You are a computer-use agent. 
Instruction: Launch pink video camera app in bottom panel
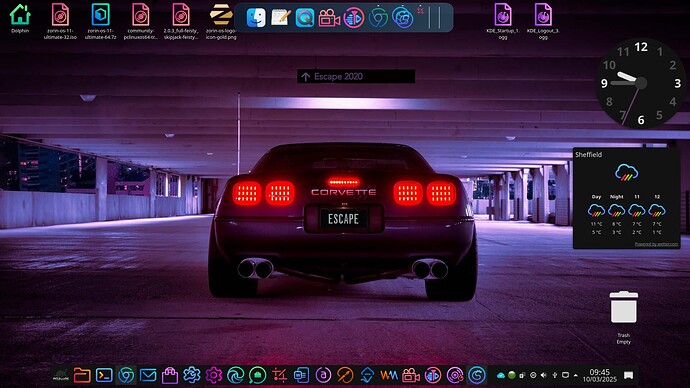tap(411, 375)
